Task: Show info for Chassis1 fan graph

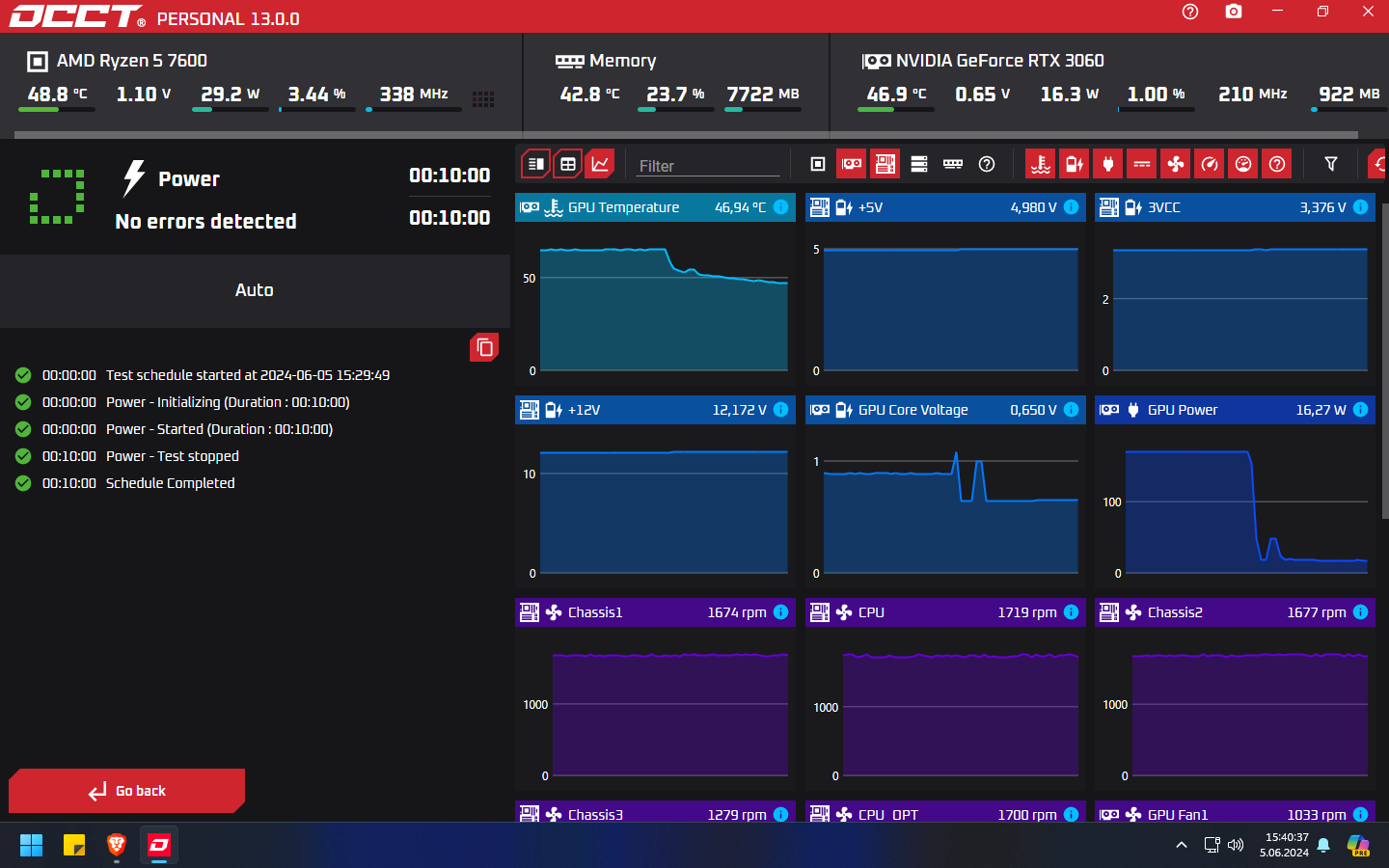Action: pyautogui.click(x=781, y=612)
